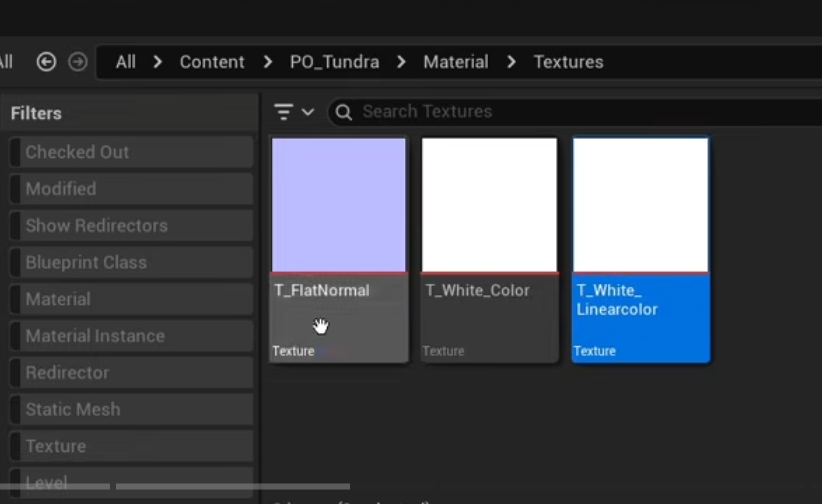Viewport: 822px width, 504px height.
Task: Enable the Blueprint Class filter
Action: tap(131, 262)
